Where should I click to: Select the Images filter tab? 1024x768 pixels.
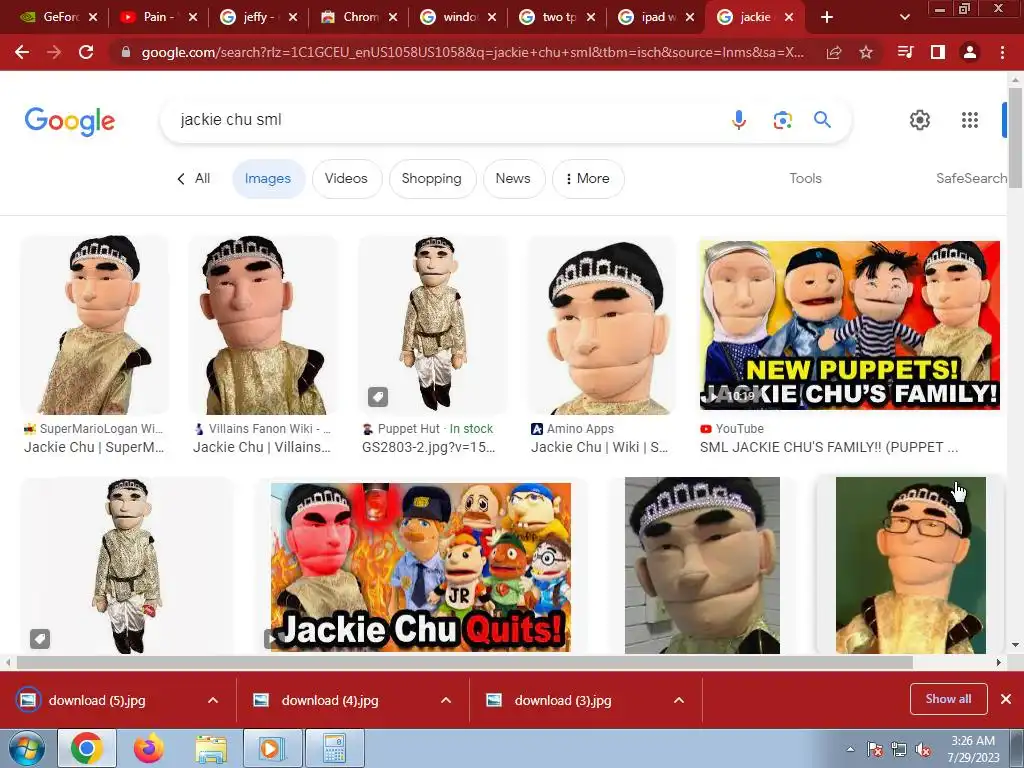tap(268, 178)
